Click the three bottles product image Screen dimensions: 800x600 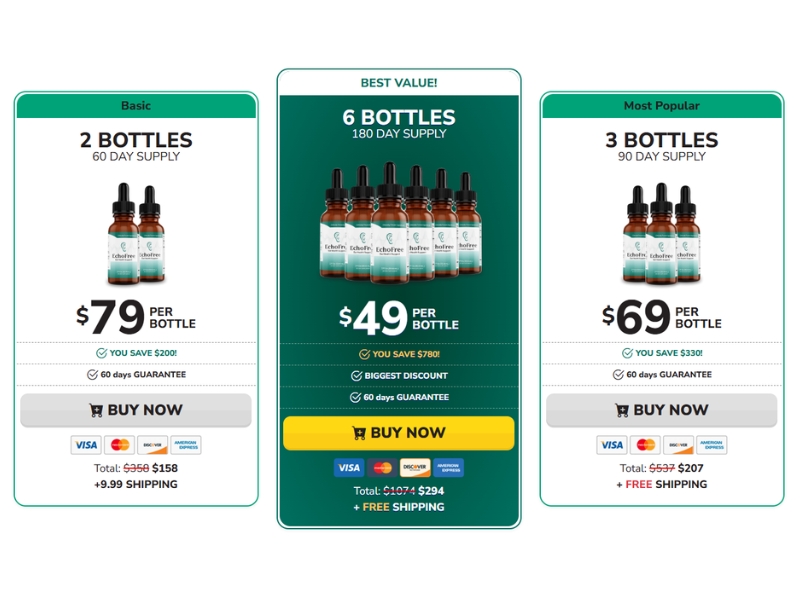[x=662, y=233]
